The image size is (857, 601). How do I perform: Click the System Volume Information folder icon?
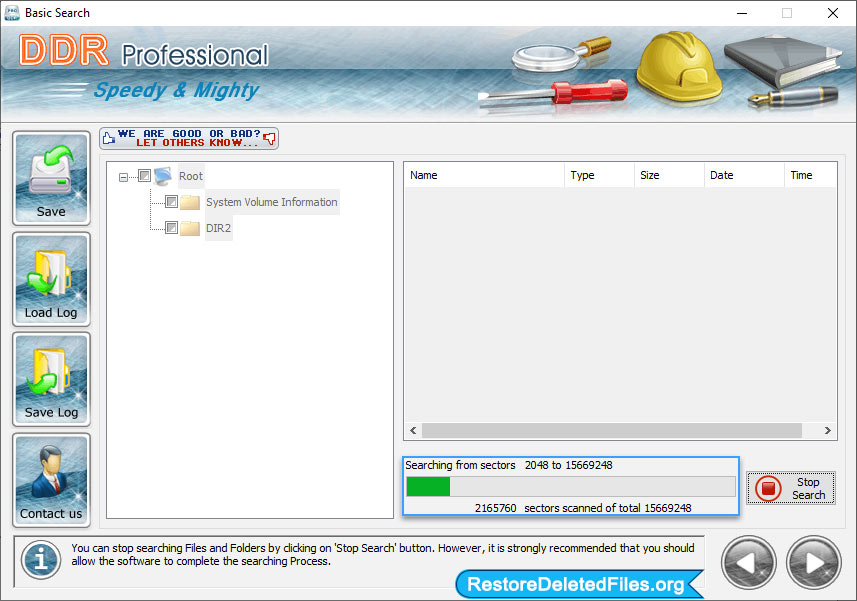click(190, 202)
